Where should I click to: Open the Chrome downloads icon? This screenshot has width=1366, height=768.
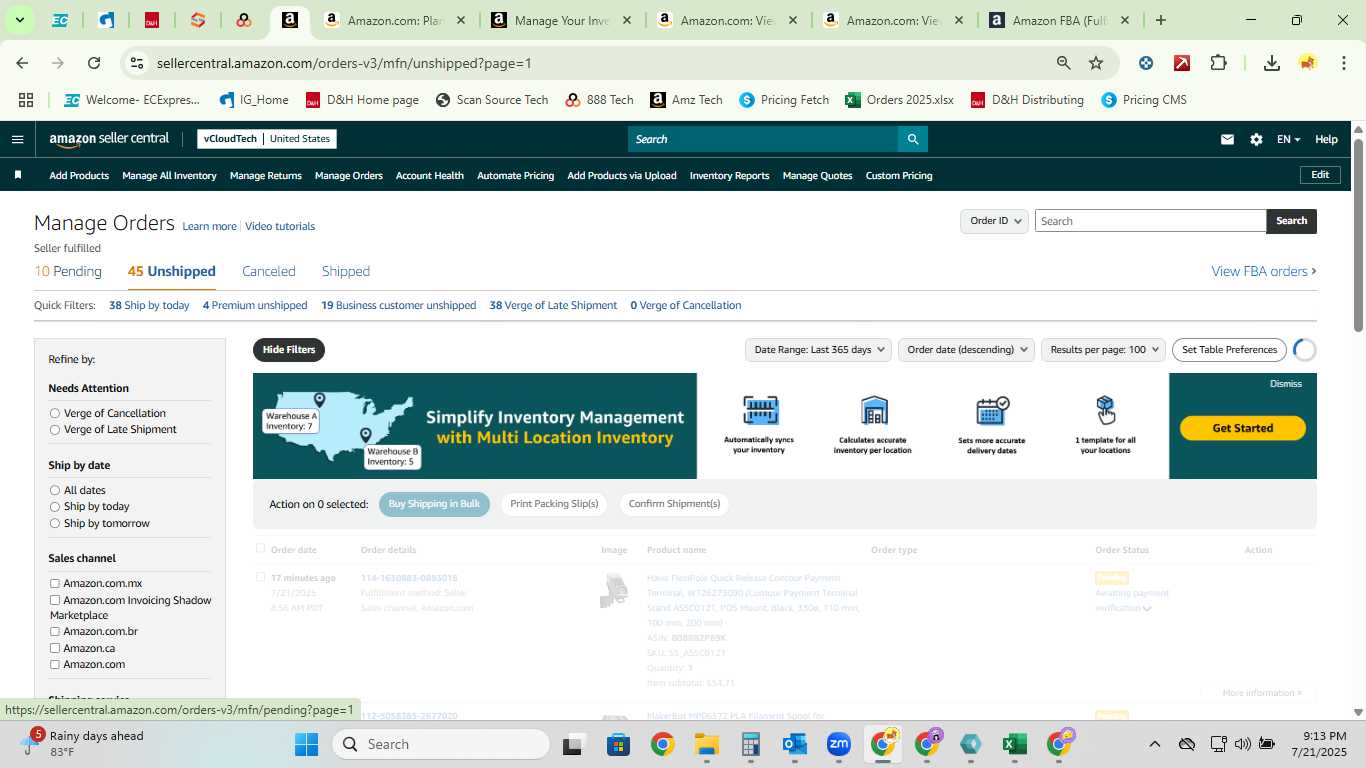(1272, 63)
